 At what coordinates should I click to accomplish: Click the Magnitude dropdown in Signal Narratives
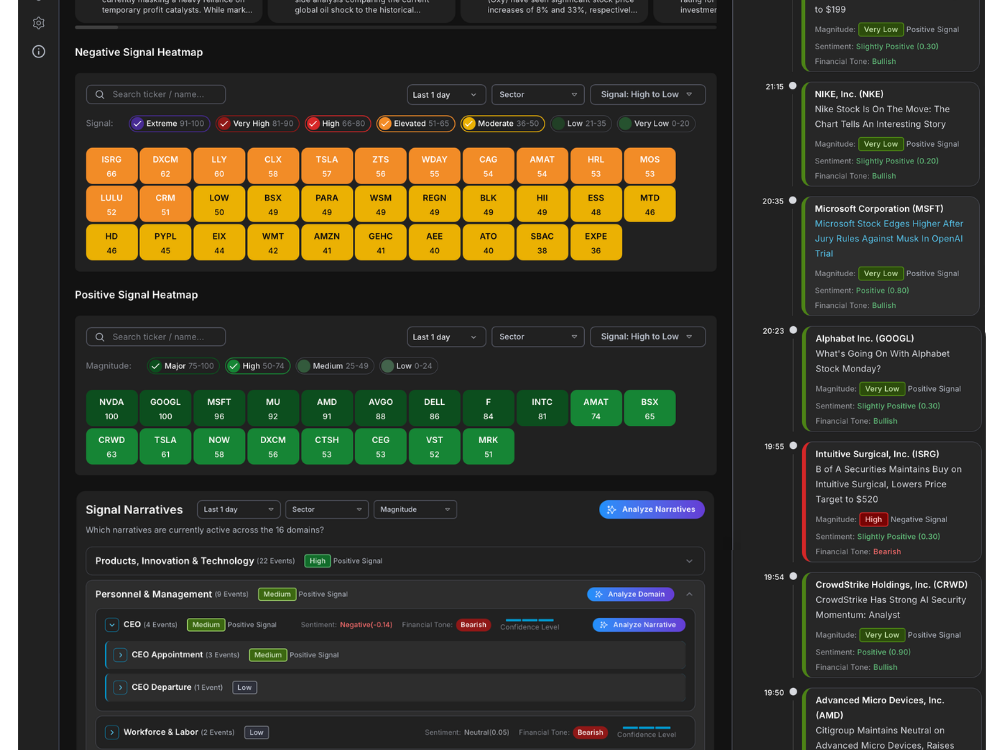click(415, 510)
